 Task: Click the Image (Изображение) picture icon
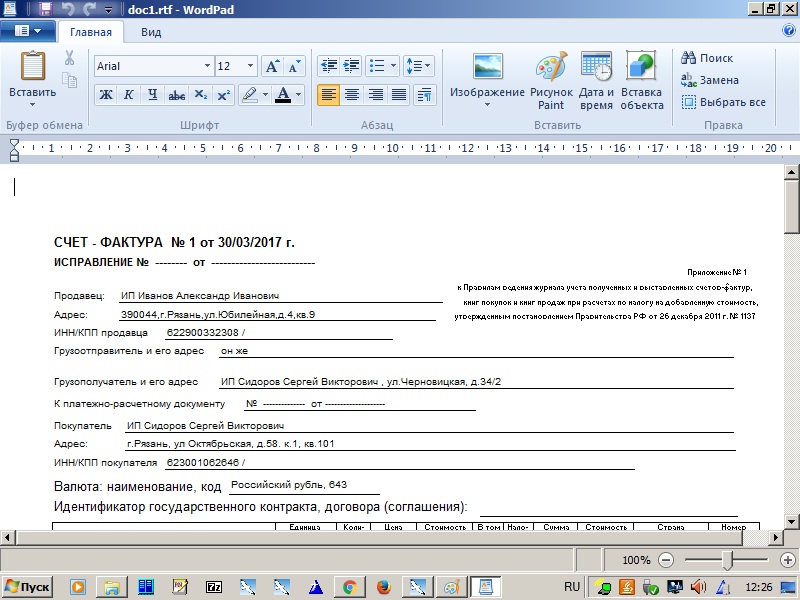487,68
